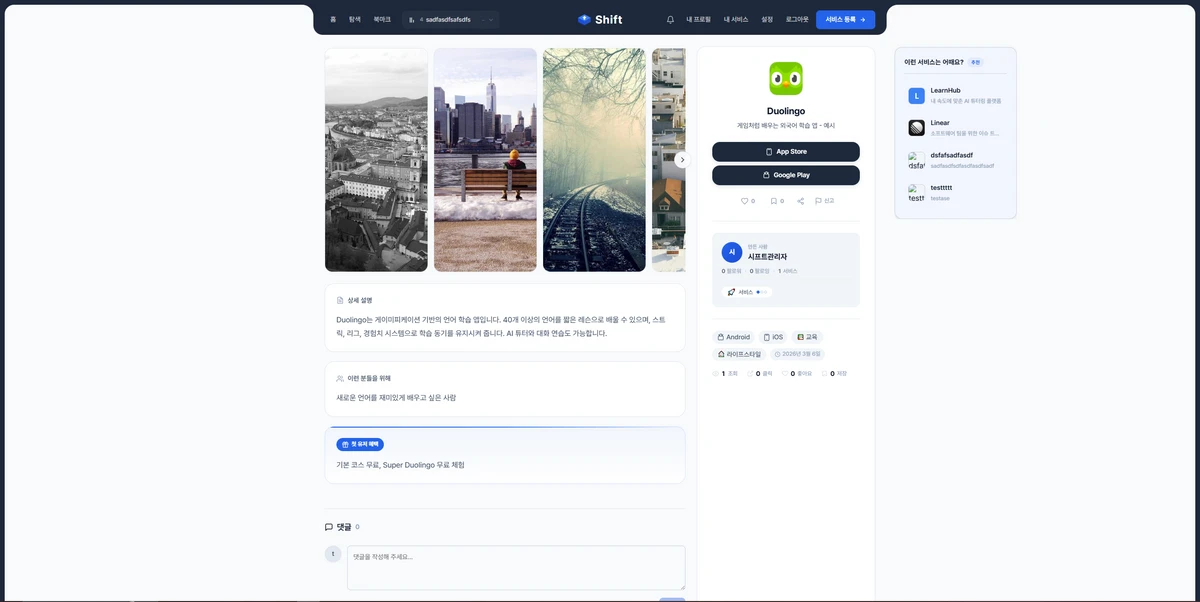Open 내 프로필 in the navbar
Viewport: 1200px width, 602px height.
pyautogui.click(x=699, y=19)
